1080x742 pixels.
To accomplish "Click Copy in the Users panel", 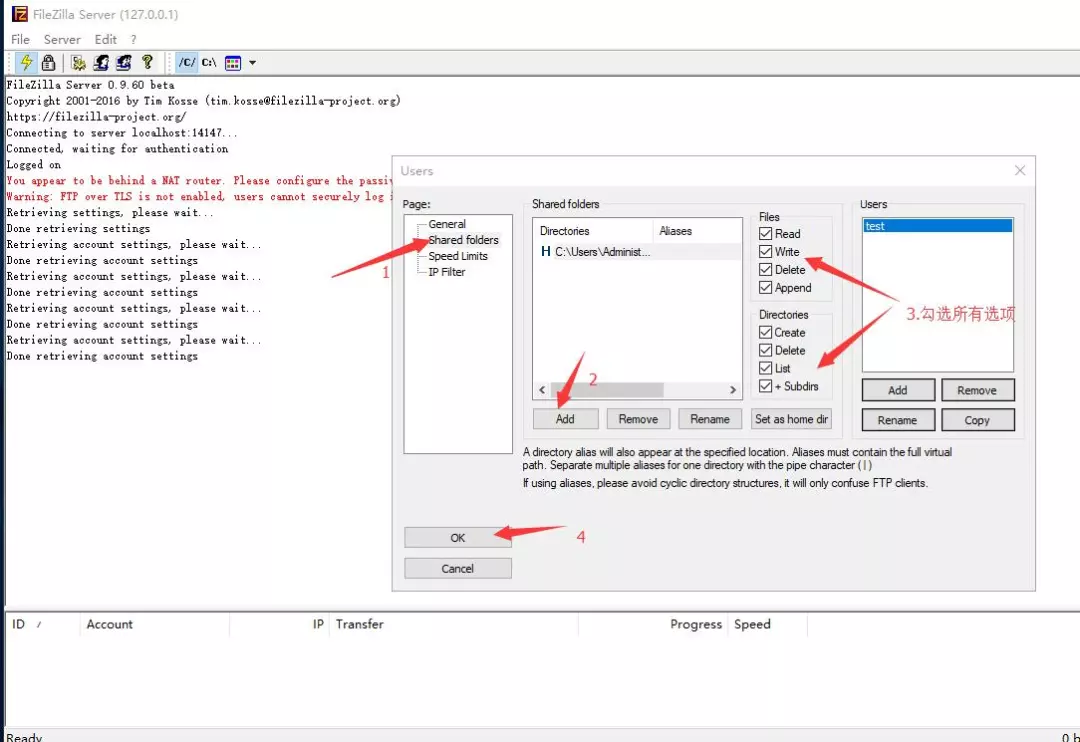I will click(977, 420).
